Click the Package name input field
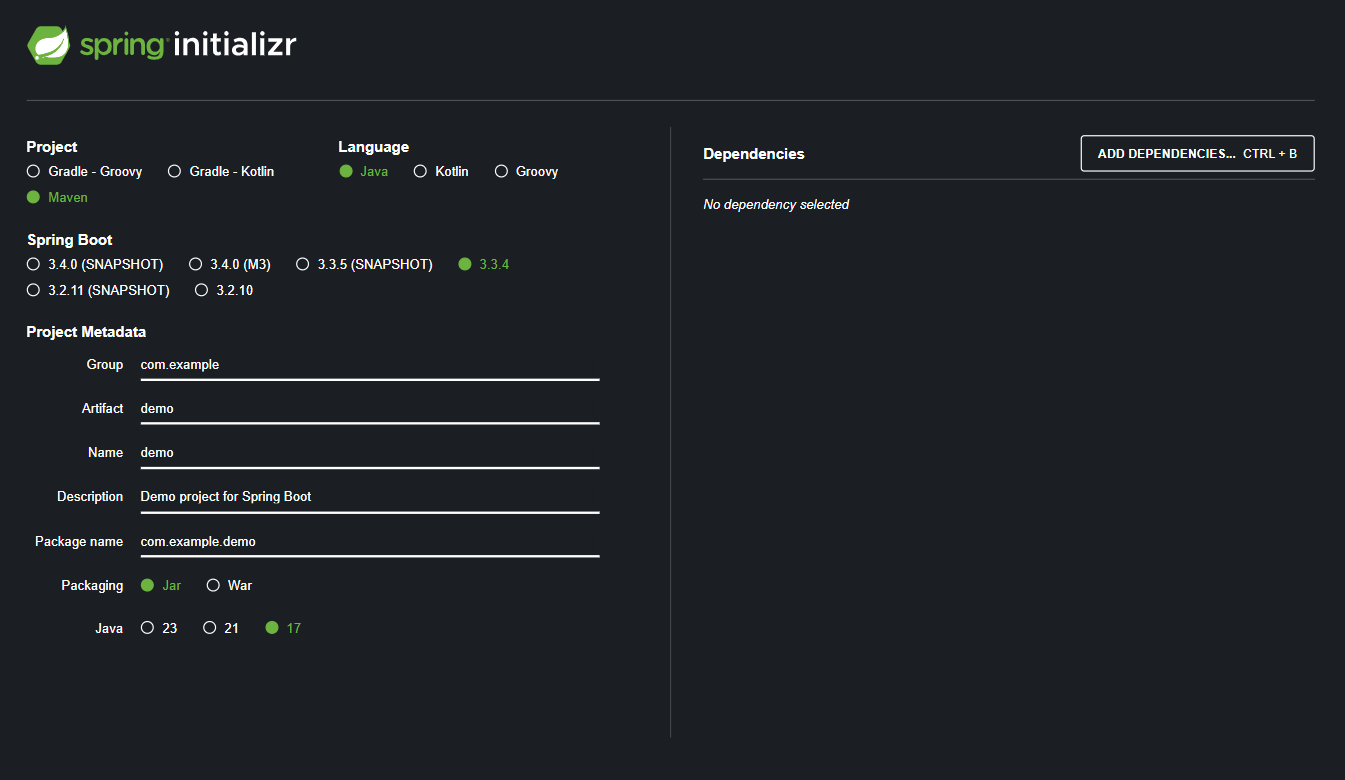 point(369,542)
